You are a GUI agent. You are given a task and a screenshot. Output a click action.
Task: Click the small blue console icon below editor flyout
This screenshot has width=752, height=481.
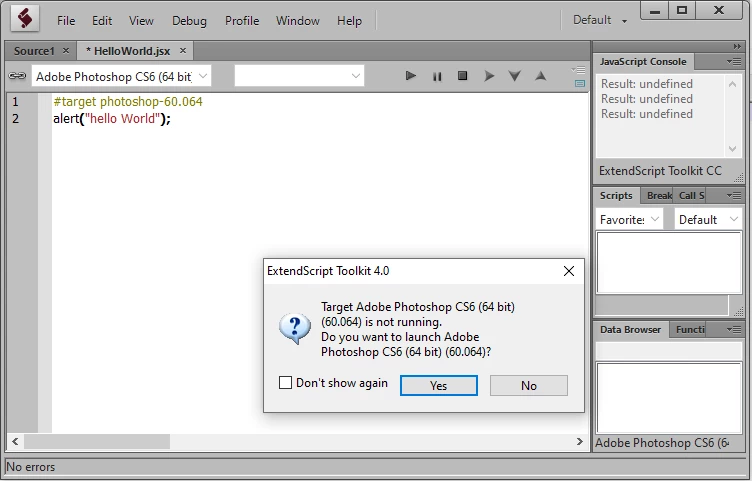(x=580, y=83)
